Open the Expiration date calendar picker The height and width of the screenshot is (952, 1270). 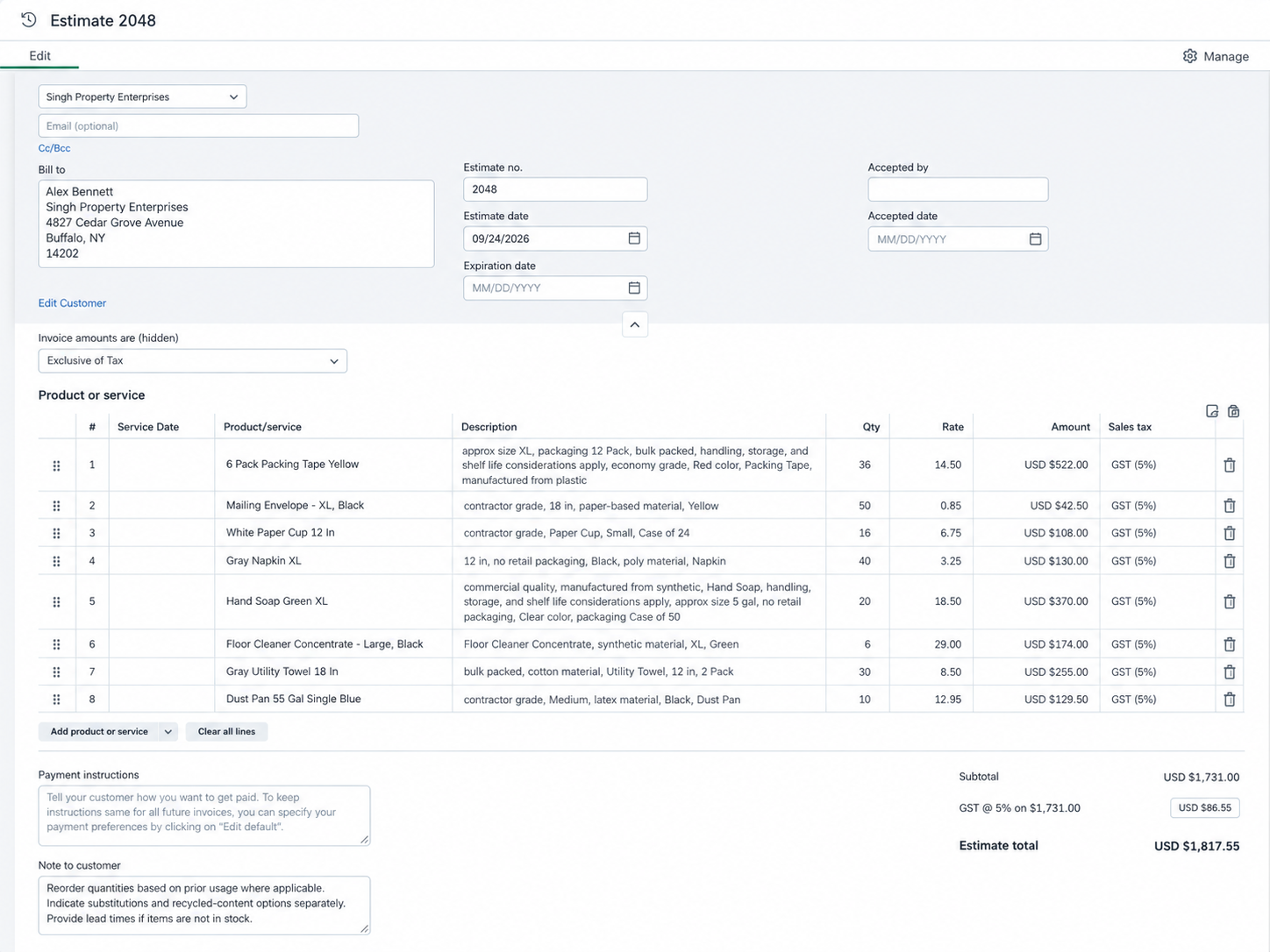(x=634, y=288)
